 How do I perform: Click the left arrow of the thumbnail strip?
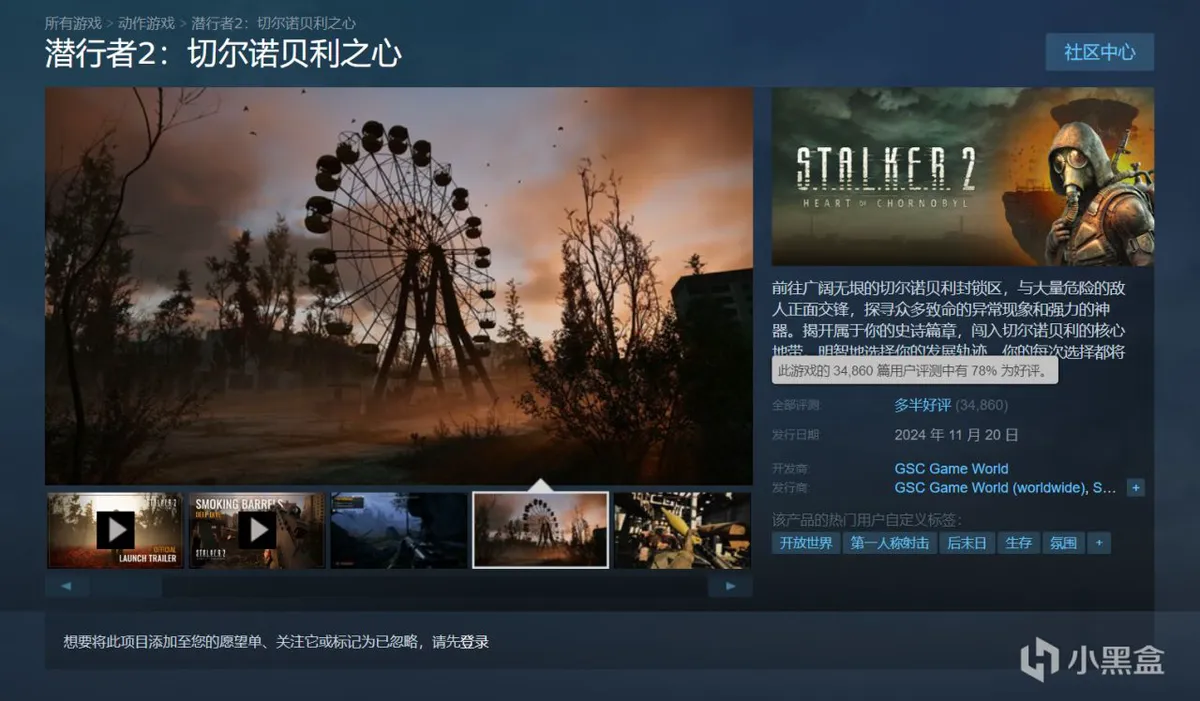[67, 586]
